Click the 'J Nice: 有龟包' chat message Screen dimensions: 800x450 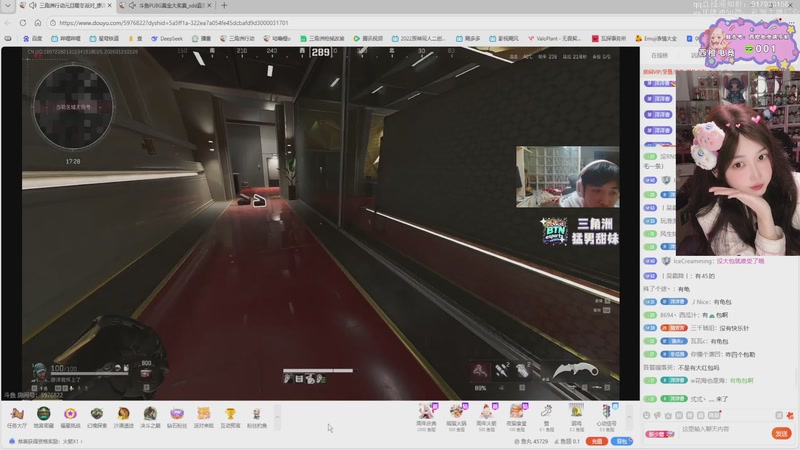687,302
